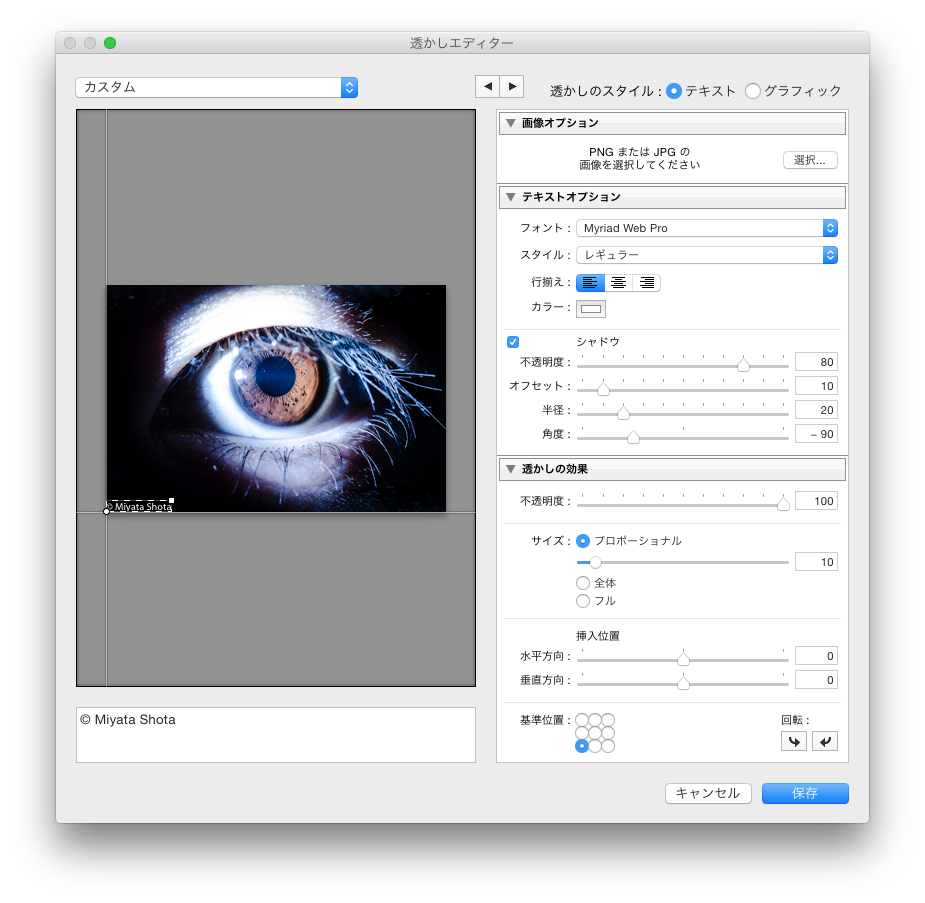
Task: Click the 水平方向 value field
Action: coord(816,656)
